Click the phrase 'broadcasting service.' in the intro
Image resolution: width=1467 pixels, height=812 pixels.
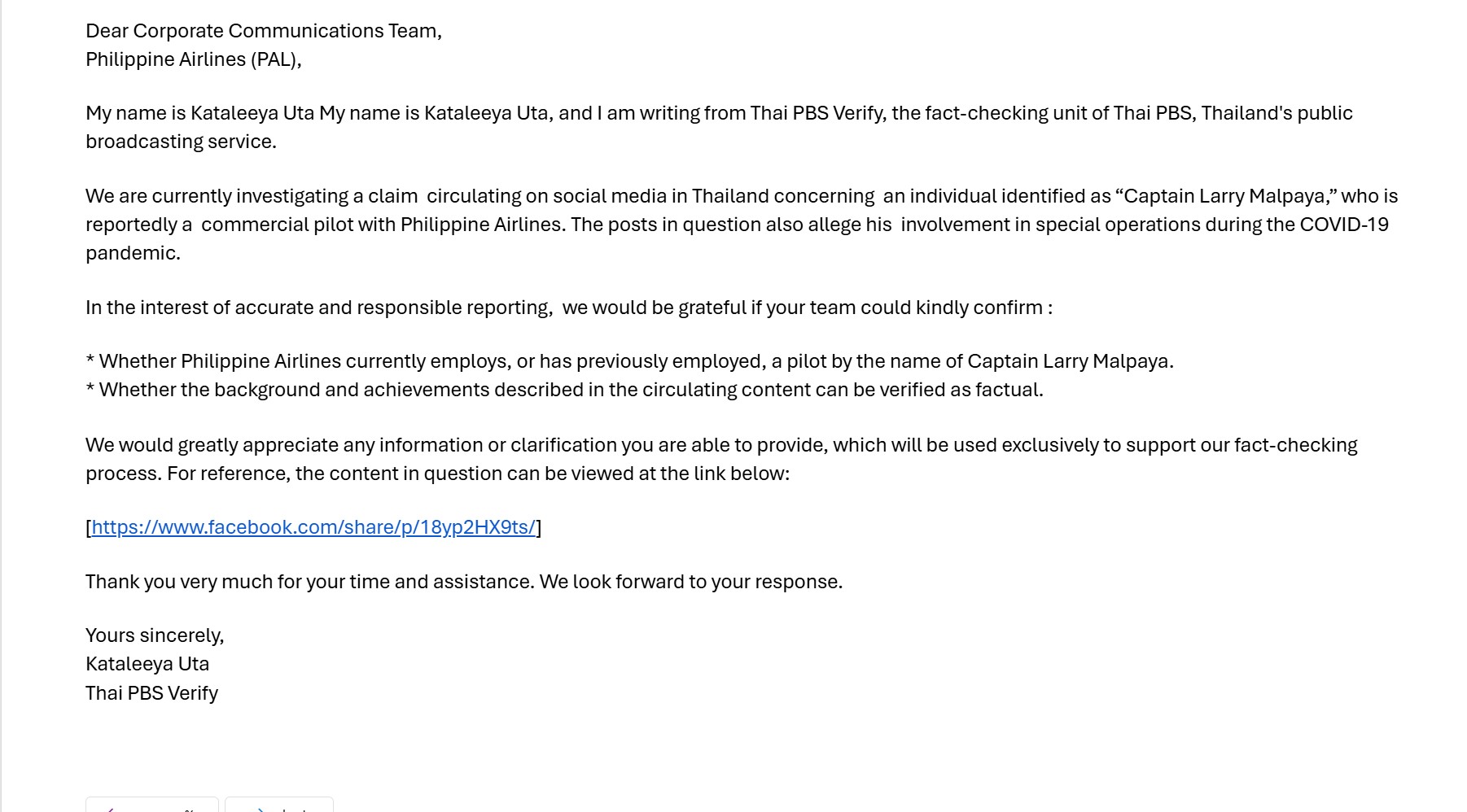[x=181, y=142]
